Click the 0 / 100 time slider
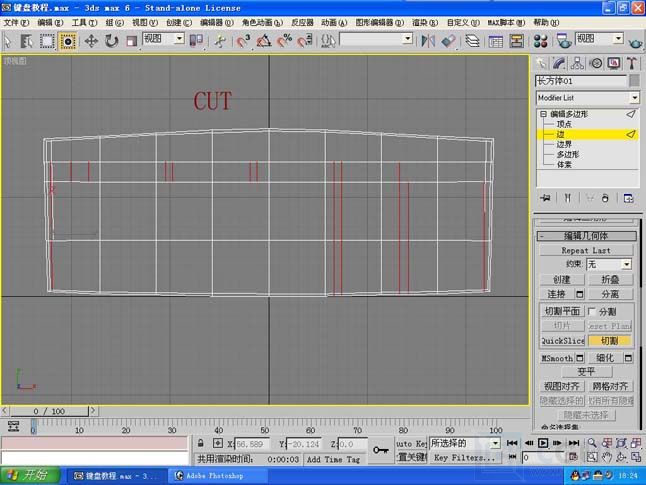Viewport: 646px width, 485px height. [x=50, y=411]
